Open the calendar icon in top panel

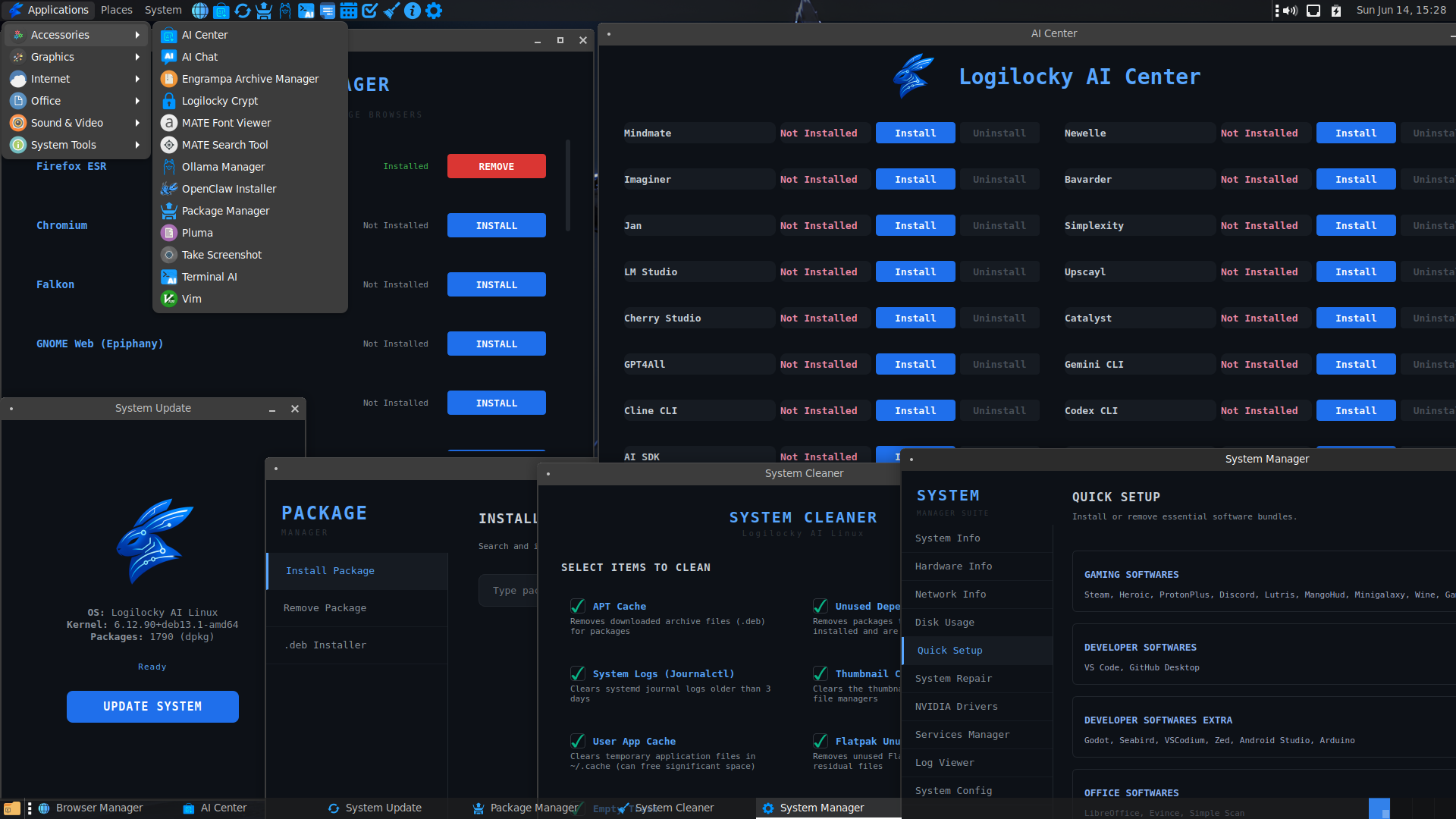click(x=349, y=11)
